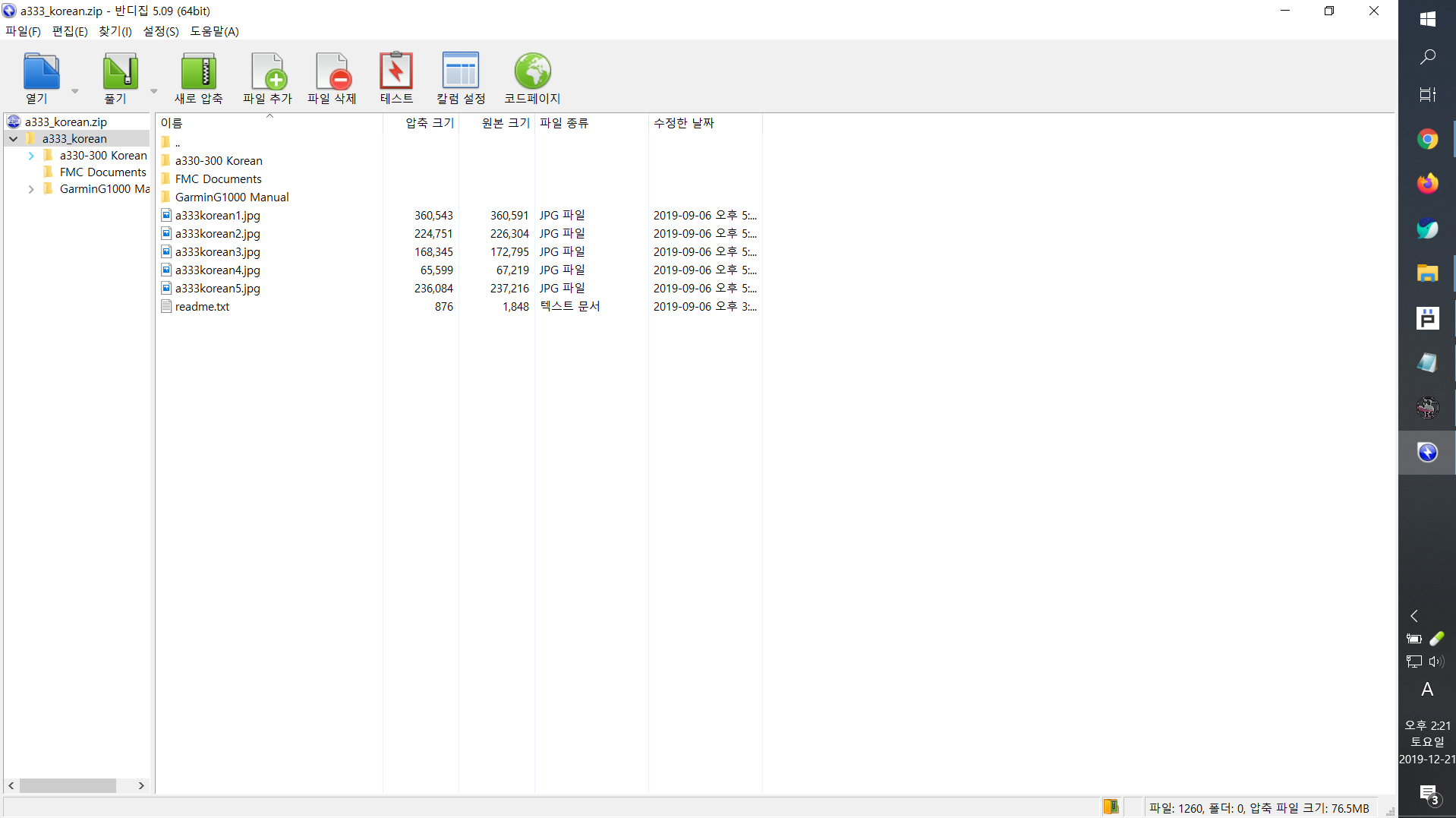Select a333_korean.zip root in tree
This screenshot has width=1456, height=818.
(x=65, y=122)
